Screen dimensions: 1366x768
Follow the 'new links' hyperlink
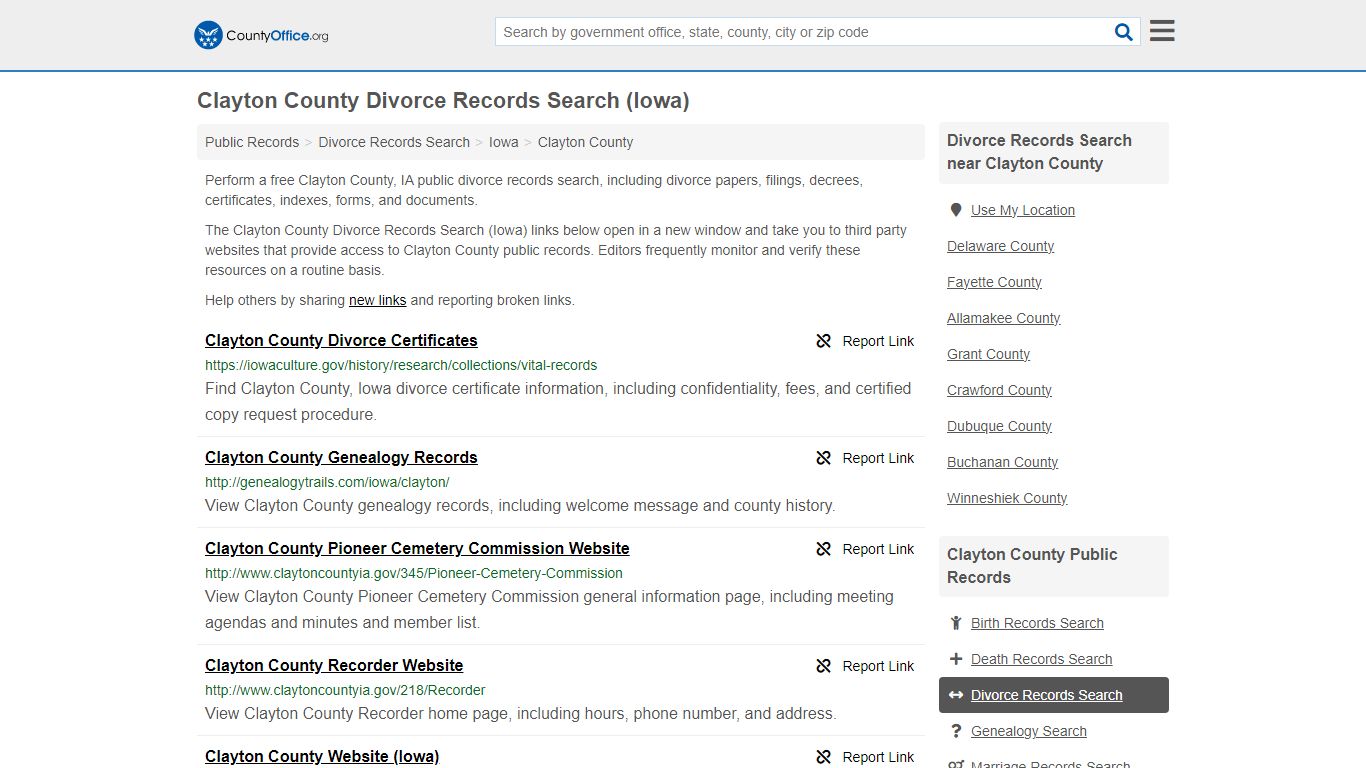coord(377,300)
